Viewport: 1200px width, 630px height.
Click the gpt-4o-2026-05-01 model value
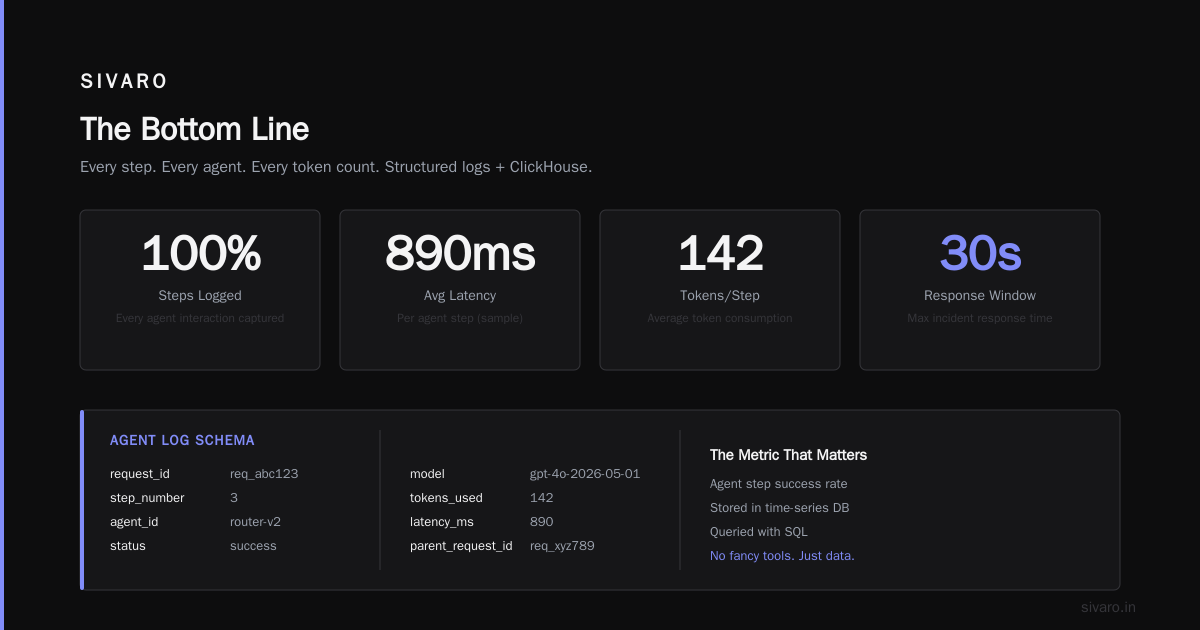[585, 474]
